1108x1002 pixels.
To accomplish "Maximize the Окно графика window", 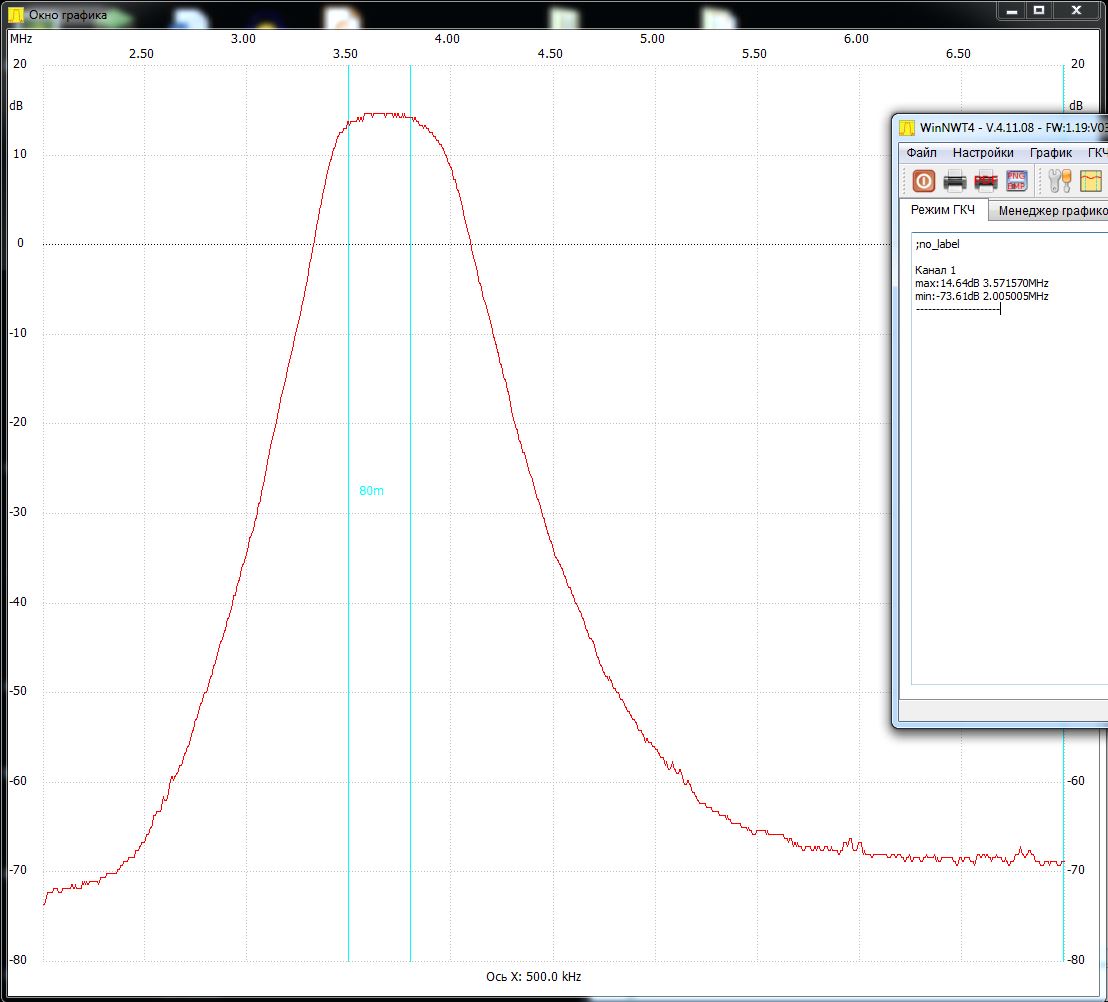I will (1039, 11).
